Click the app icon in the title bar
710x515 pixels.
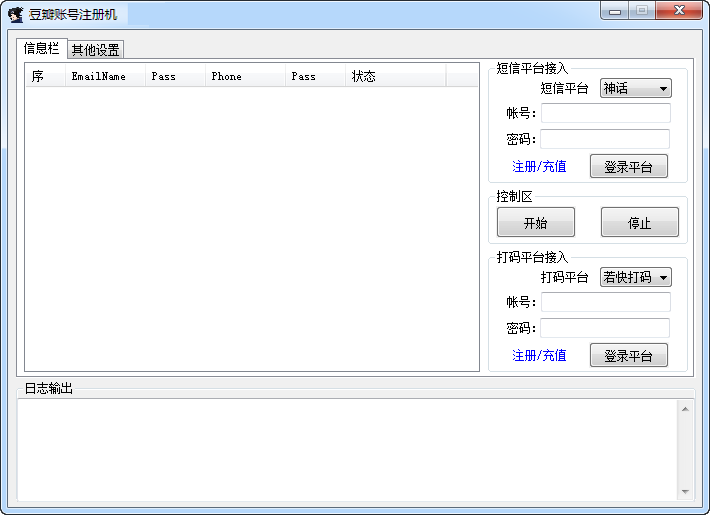tap(16, 14)
